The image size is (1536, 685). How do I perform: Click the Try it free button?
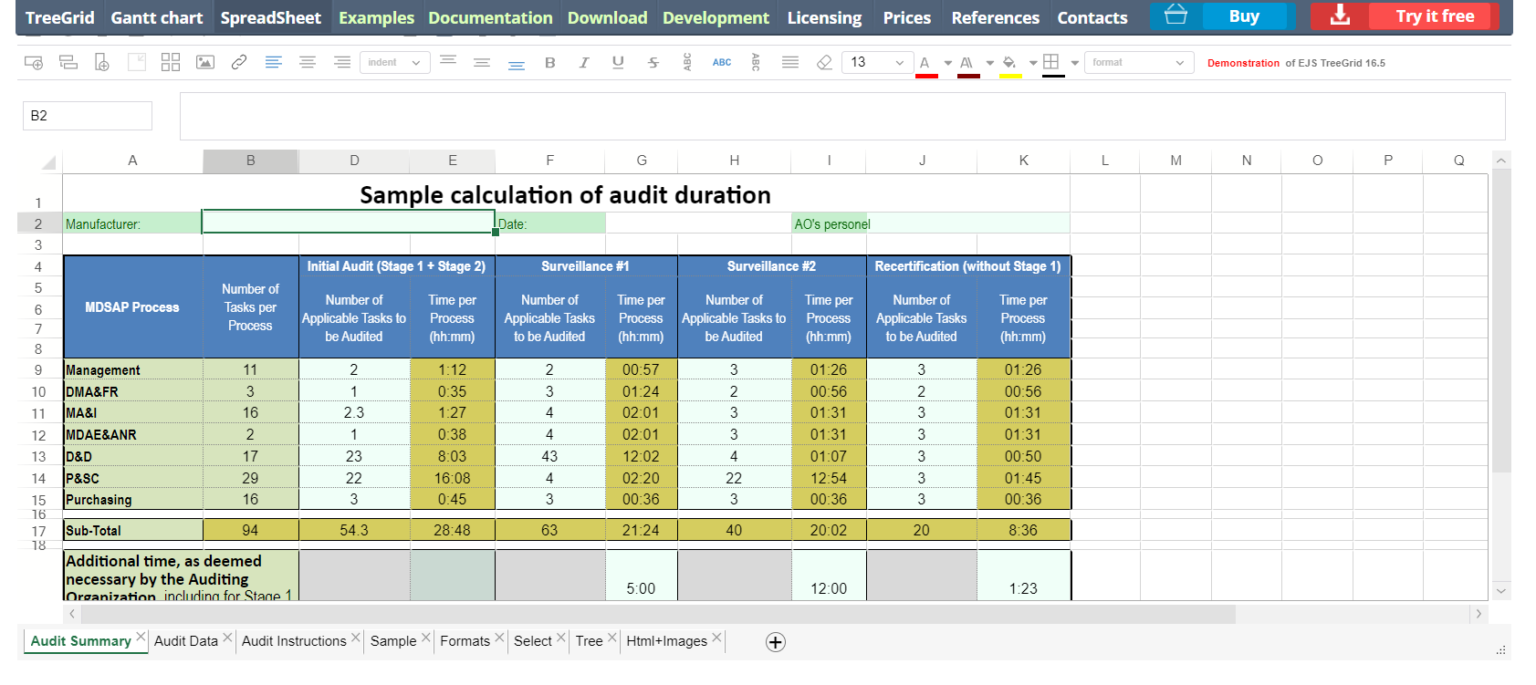click(1432, 16)
